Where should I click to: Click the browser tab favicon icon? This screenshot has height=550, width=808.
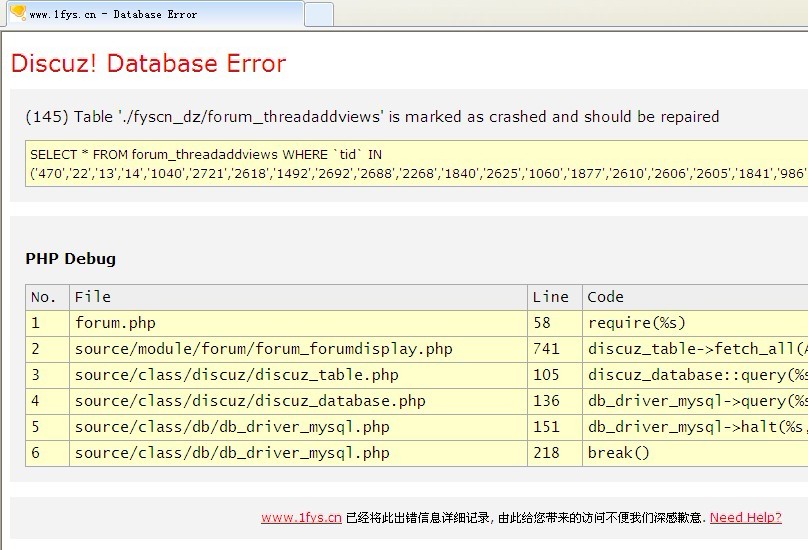tap(18, 12)
